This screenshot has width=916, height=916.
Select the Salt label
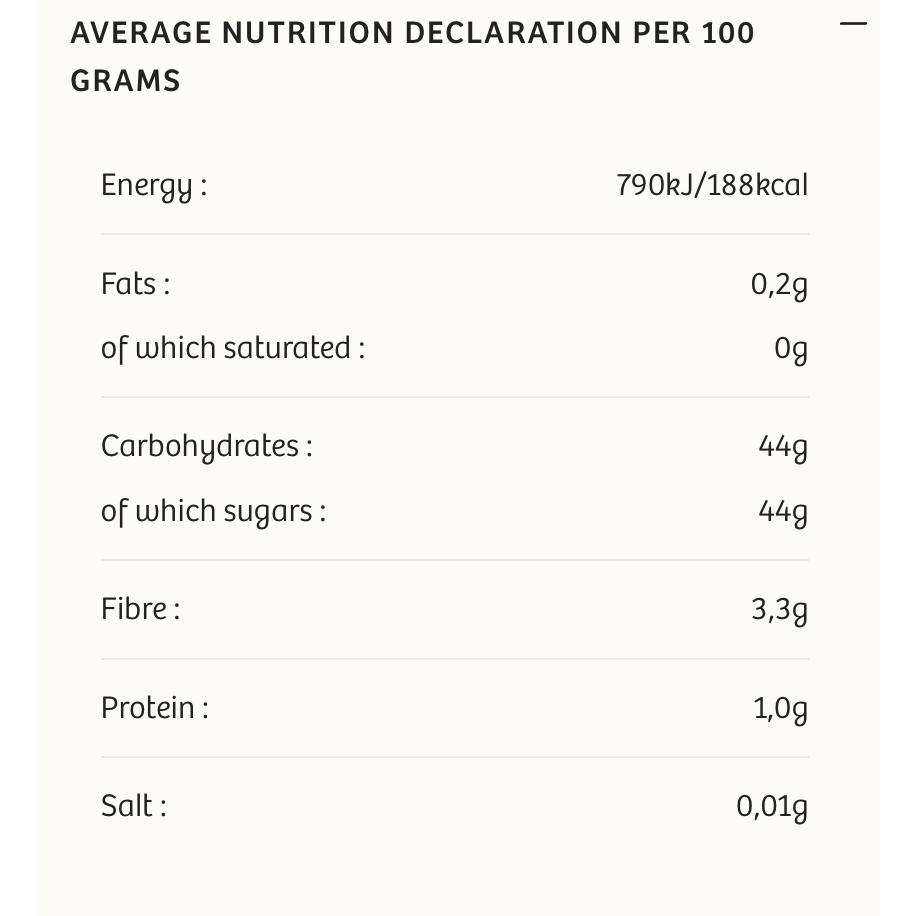(133, 805)
